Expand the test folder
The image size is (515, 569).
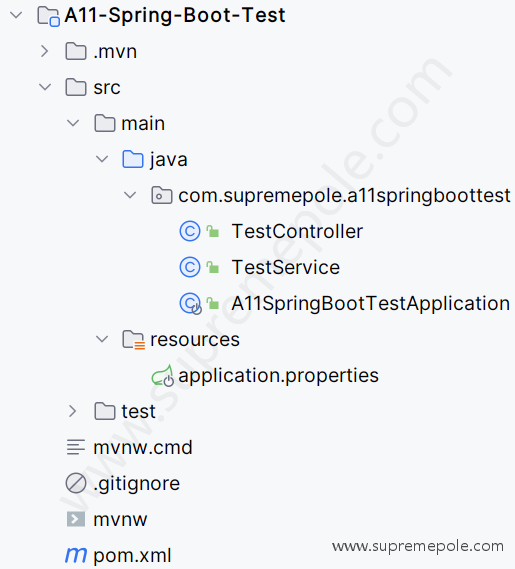[x=73, y=411]
